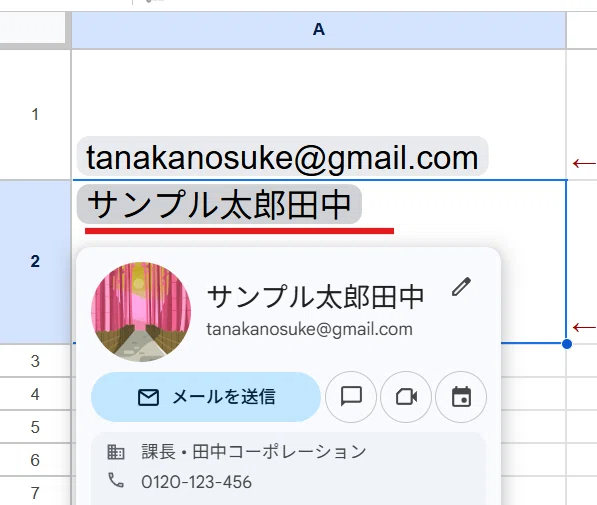Image resolution: width=597 pixels, height=505 pixels.
Task: Select row 6 header
Action: coord(35,460)
